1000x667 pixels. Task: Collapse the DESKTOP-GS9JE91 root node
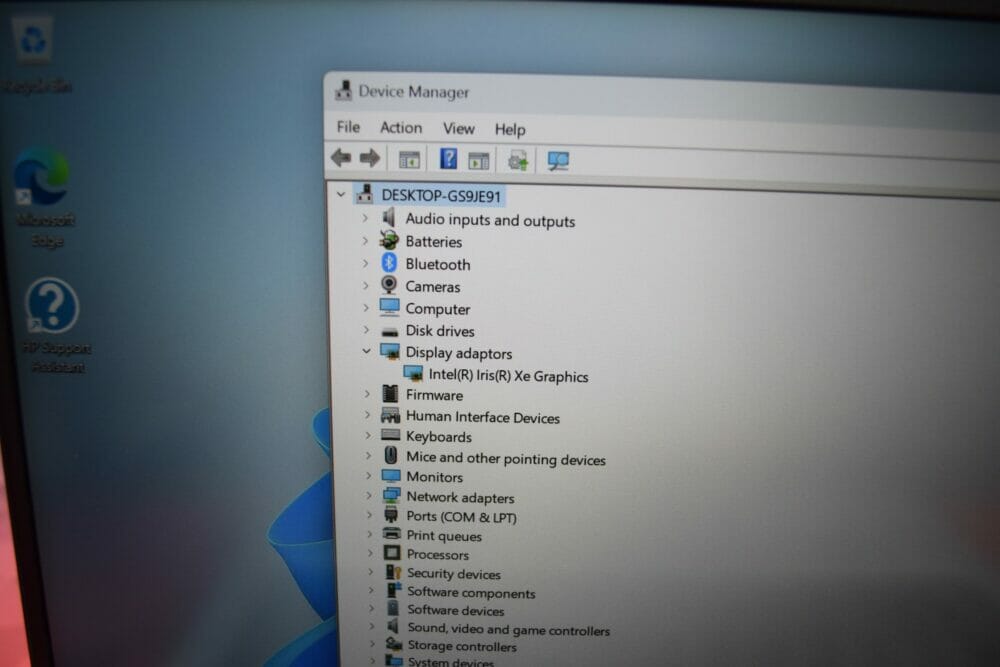(341, 194)
